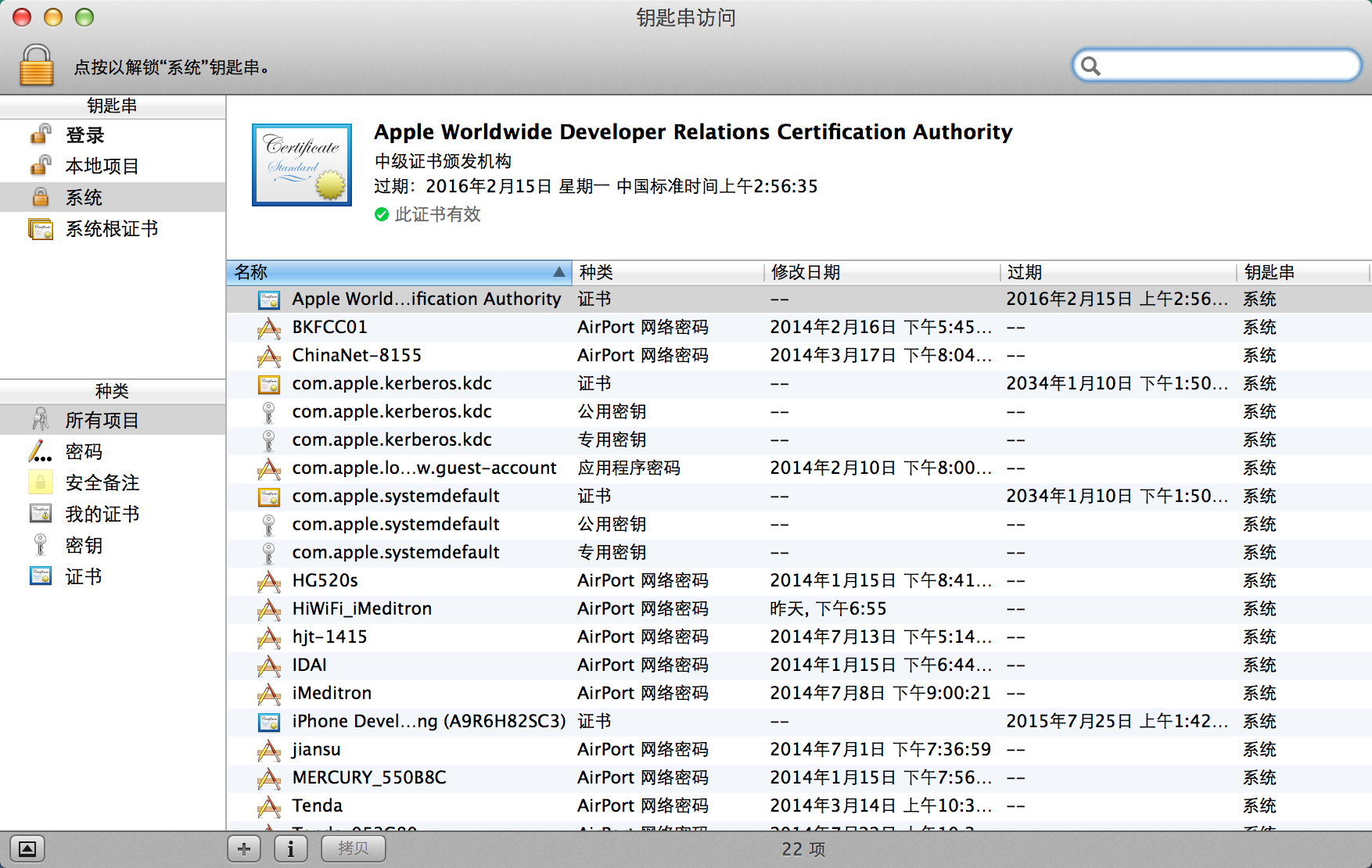
Task: Select the 本地项目 keychain icon
Action: (x=41, y=166)
